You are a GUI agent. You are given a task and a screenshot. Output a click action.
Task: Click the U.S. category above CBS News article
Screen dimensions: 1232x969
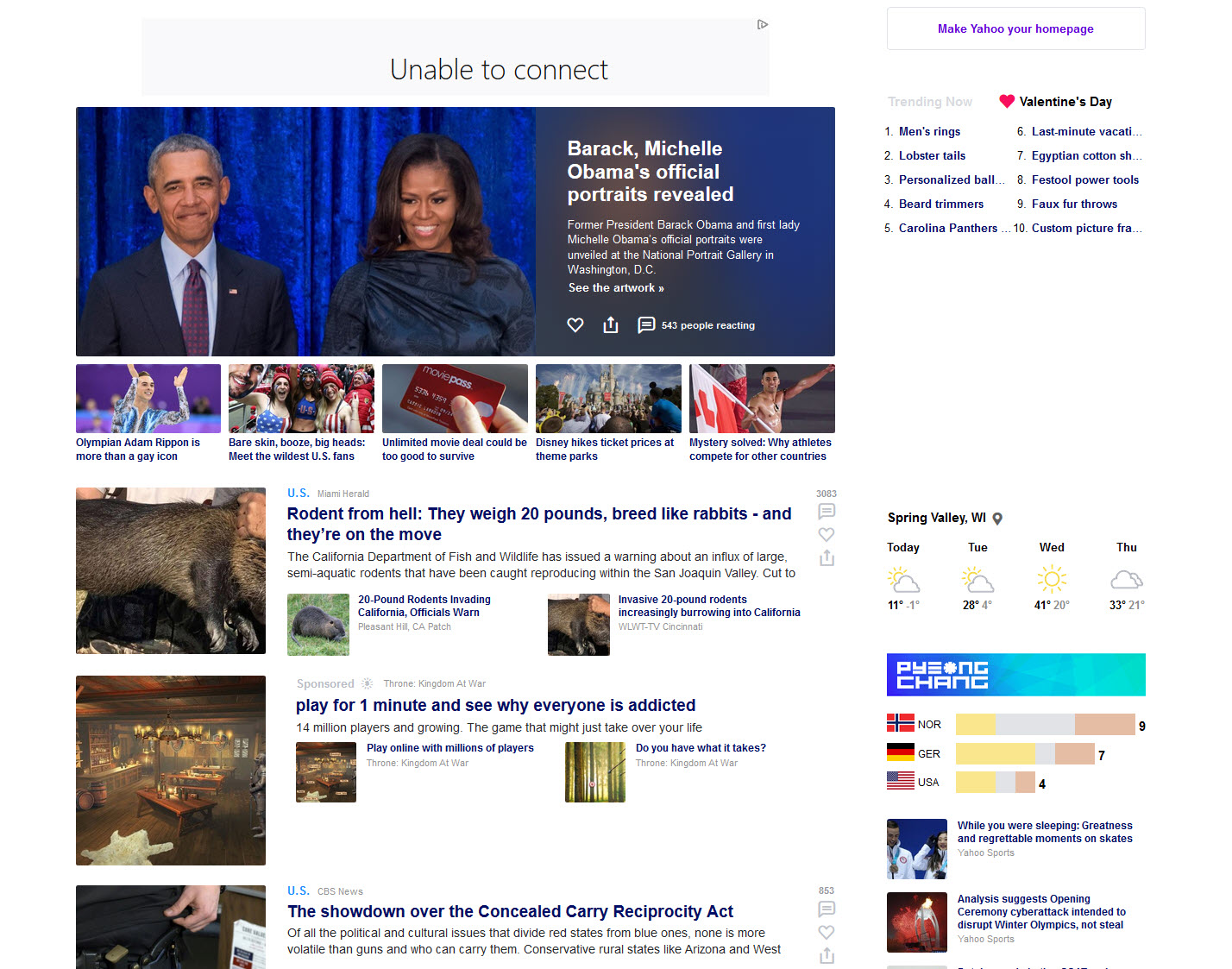coord(299,890)
